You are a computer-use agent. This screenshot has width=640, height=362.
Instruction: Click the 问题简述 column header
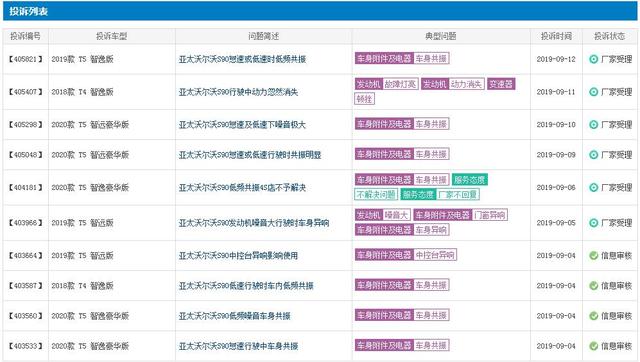264,36
